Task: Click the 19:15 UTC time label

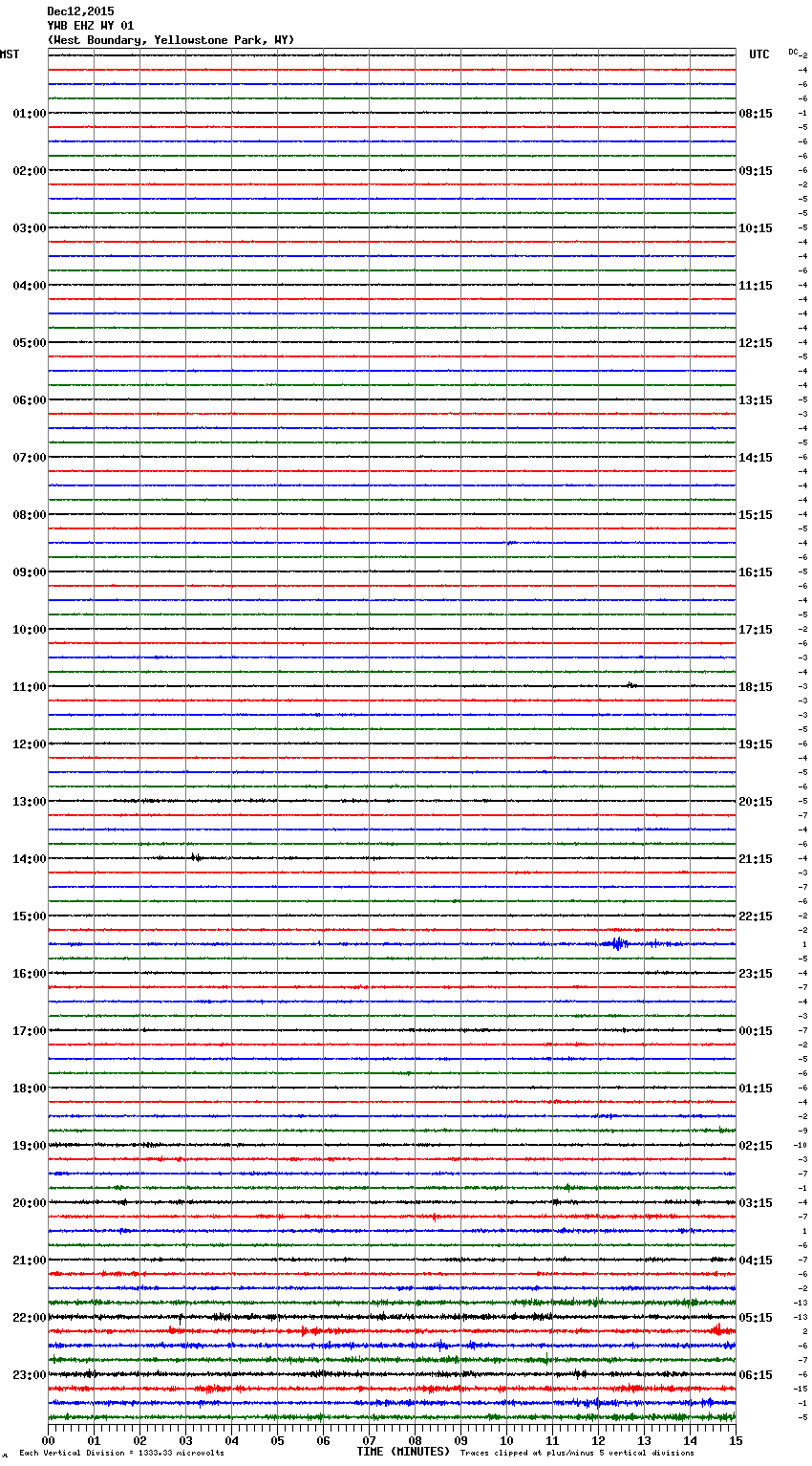Action: tap(756, 744)
